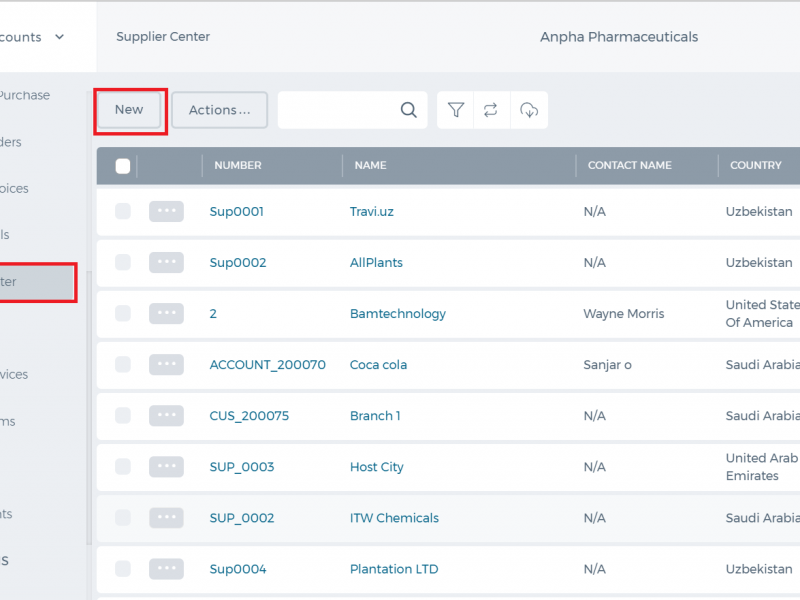Sort by the NUMBER column header
Image resolution: width=800 pixels, height=600 pixels.
click(238, 165)
